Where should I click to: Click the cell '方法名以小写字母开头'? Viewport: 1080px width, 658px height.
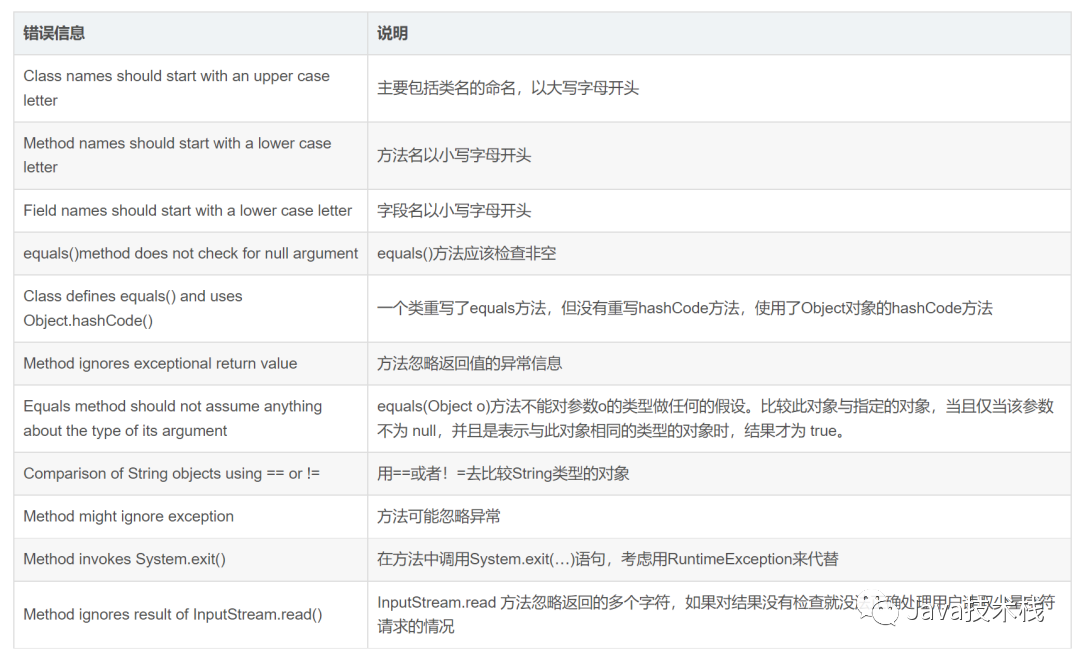(719, 155)
